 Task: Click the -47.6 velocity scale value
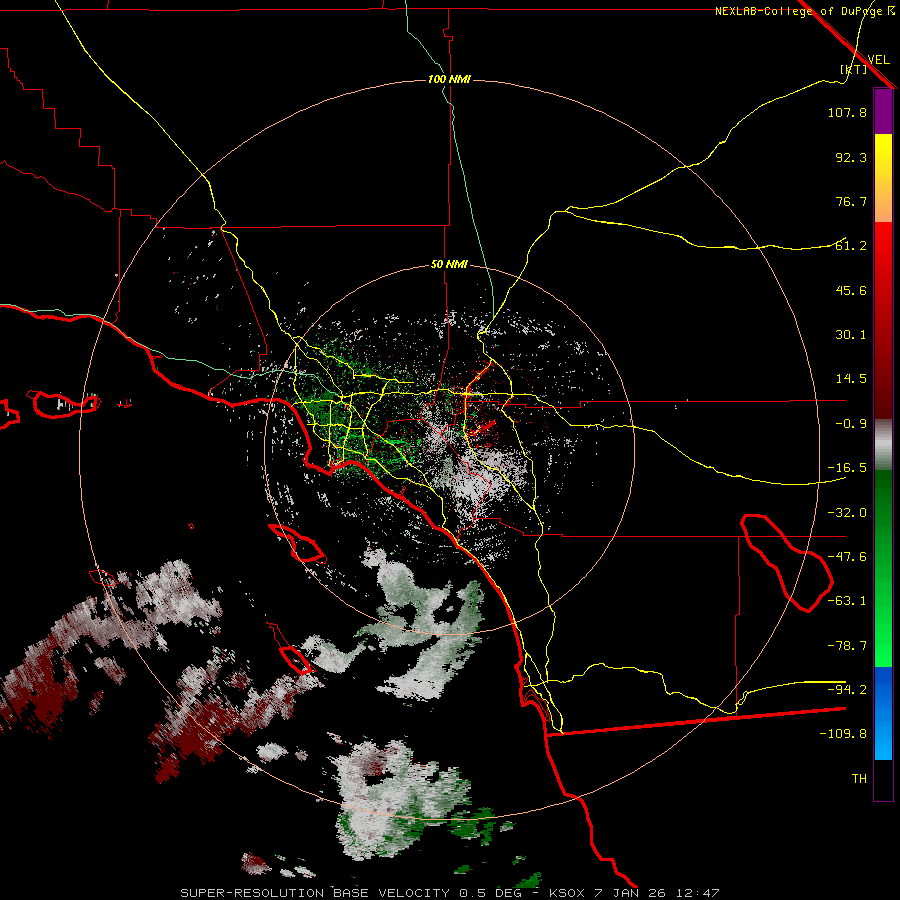[847, 557]
